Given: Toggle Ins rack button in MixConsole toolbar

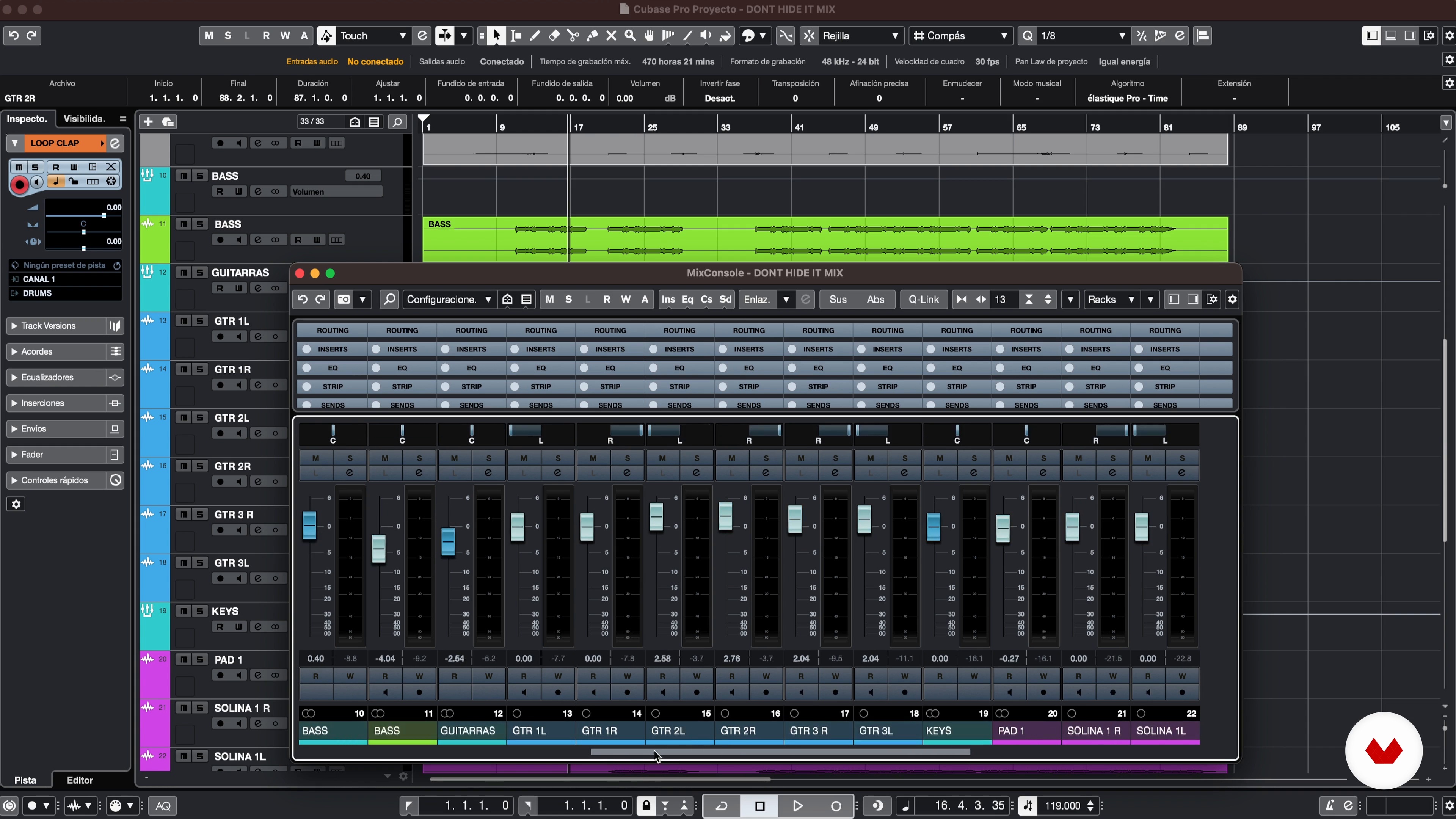Looking at the screenshot, I should 668,300.
